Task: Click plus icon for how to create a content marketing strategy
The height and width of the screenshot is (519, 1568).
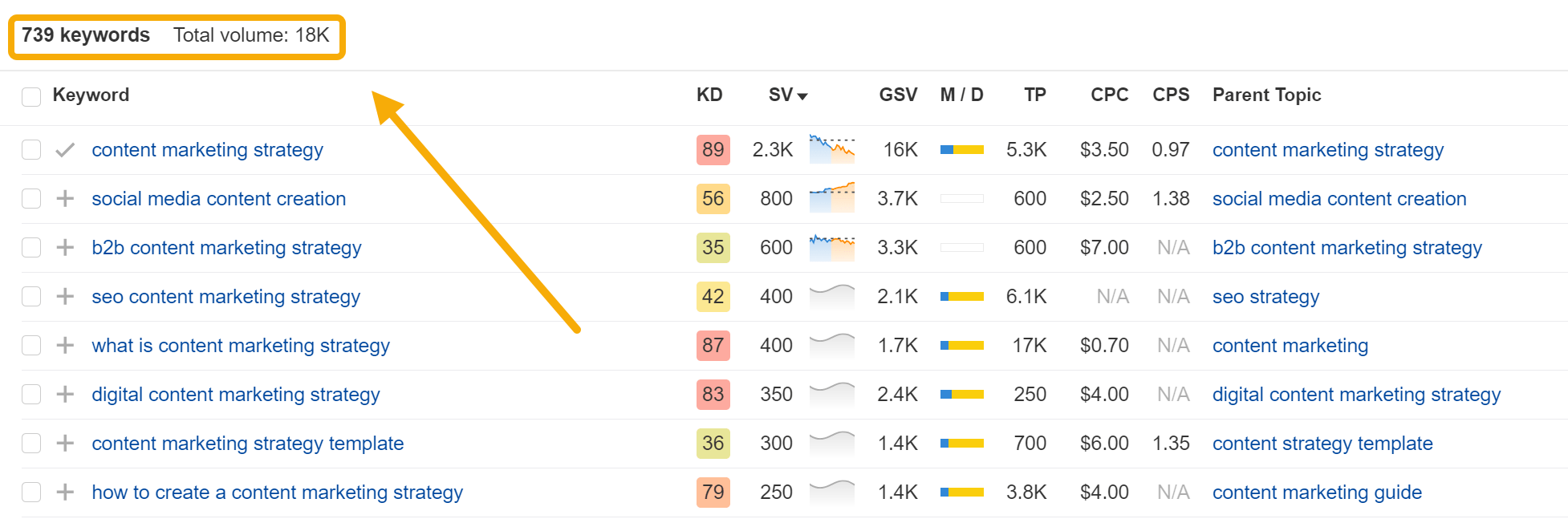Action: [x=65, y=493]
